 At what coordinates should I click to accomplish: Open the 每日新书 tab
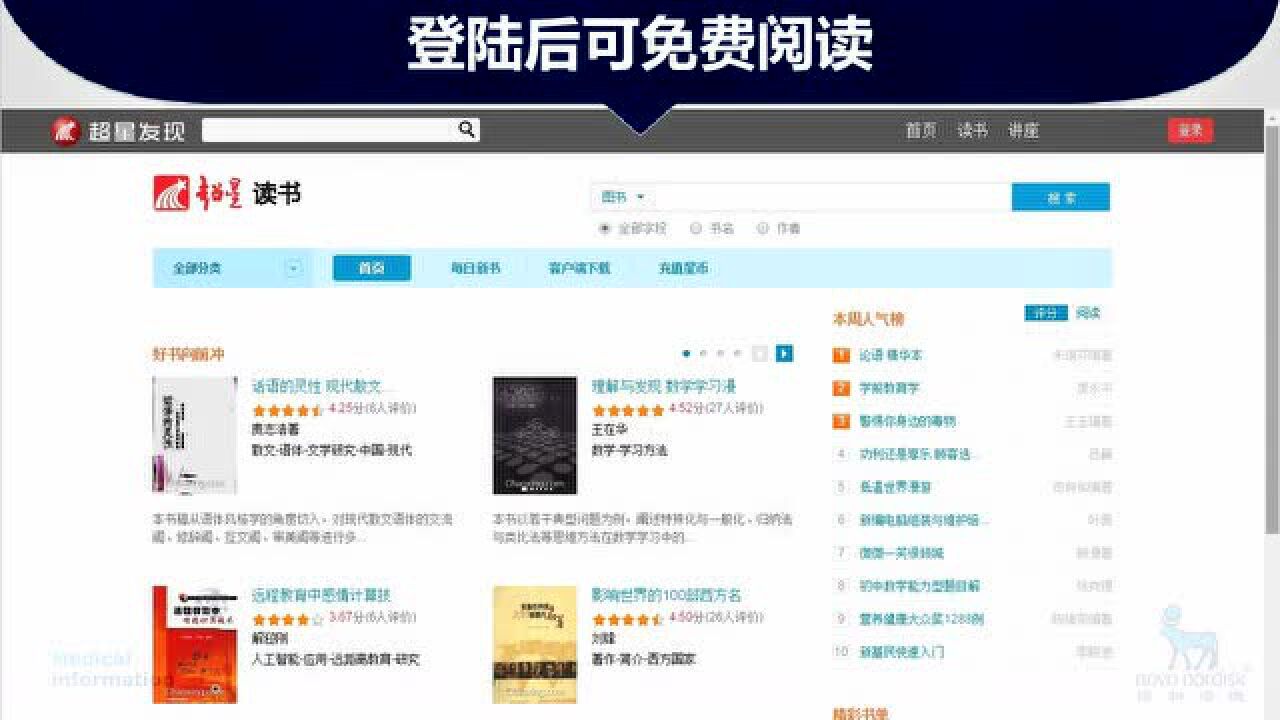[x=475, y=268]
